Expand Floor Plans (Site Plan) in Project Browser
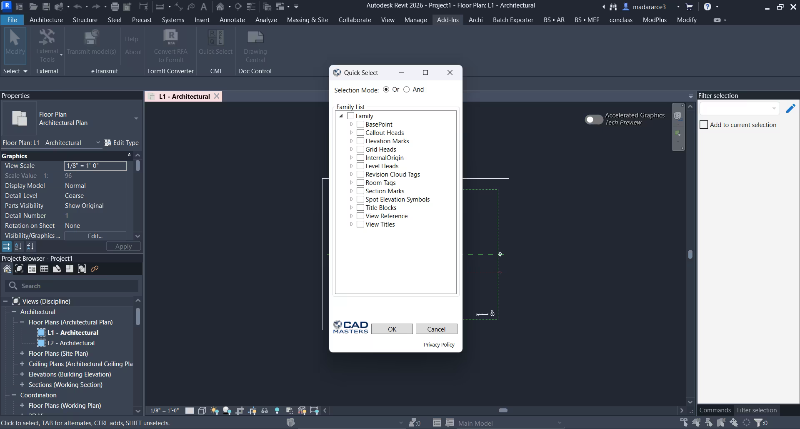 point(22,353)
